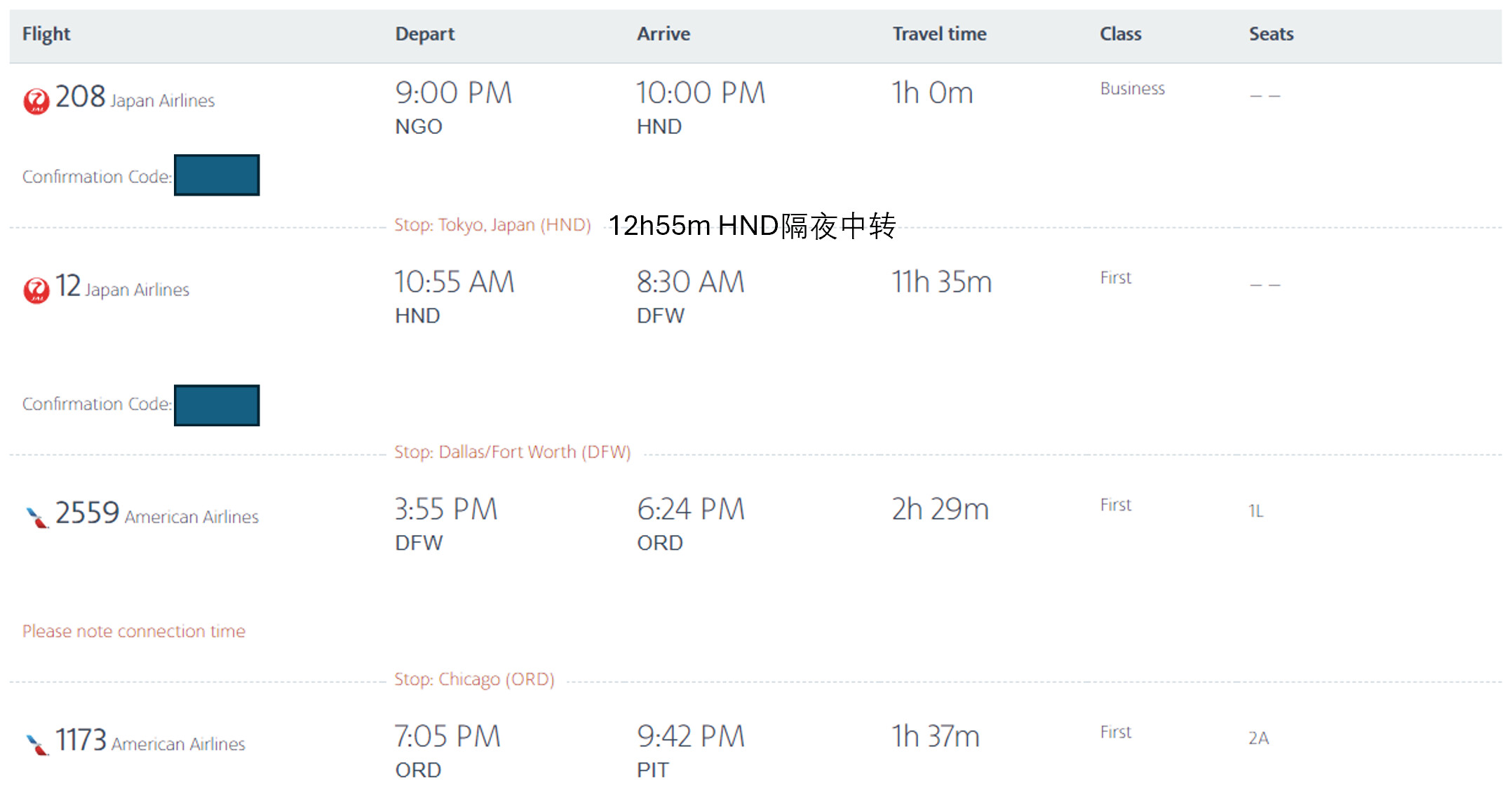Select seat 2A on flight 1173

point(1258,738)
